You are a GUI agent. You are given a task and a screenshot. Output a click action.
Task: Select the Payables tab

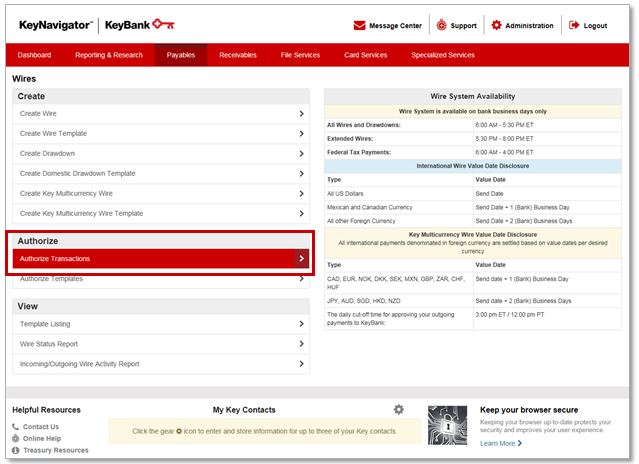click(x=181, y=55)
